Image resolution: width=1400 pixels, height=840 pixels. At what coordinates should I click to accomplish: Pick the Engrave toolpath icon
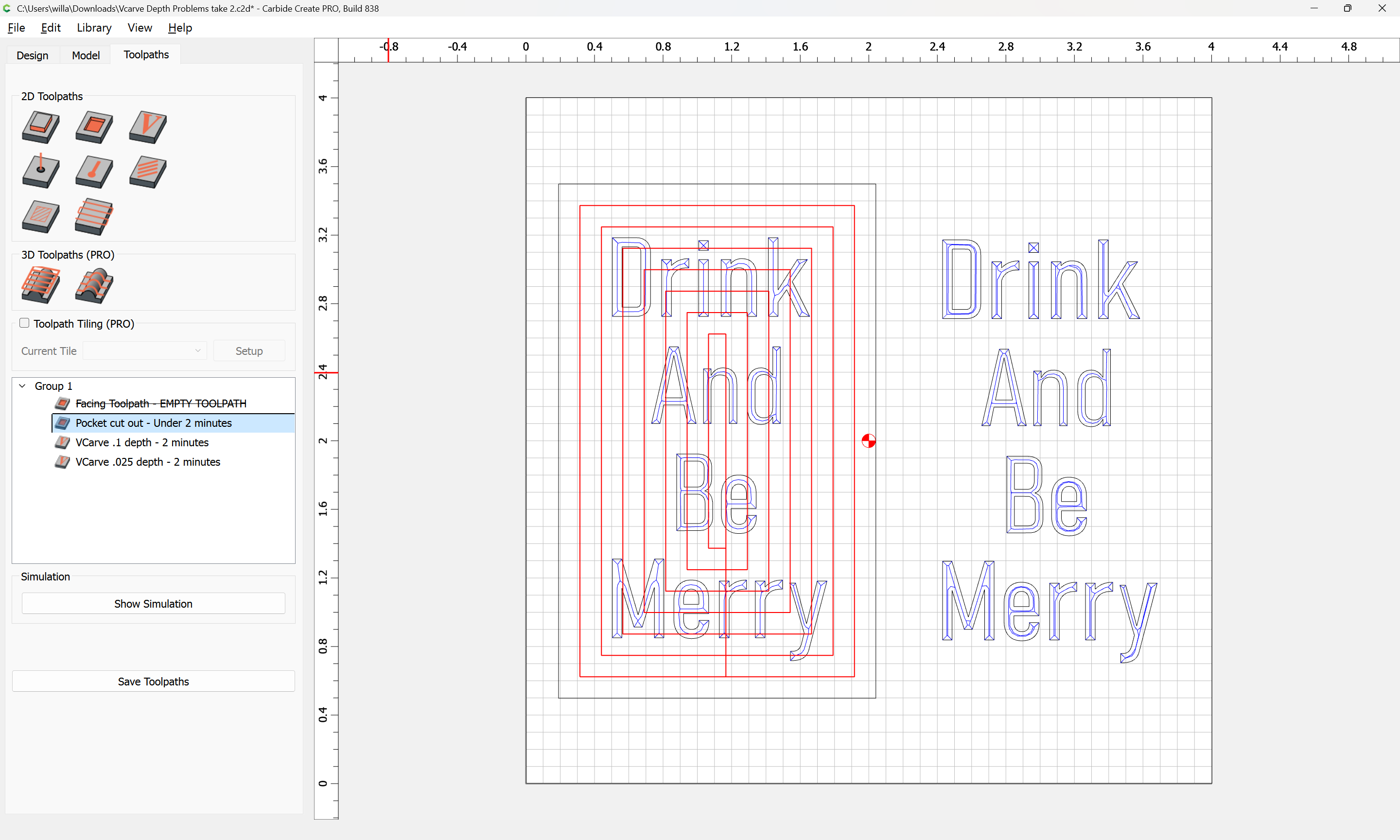94,171
